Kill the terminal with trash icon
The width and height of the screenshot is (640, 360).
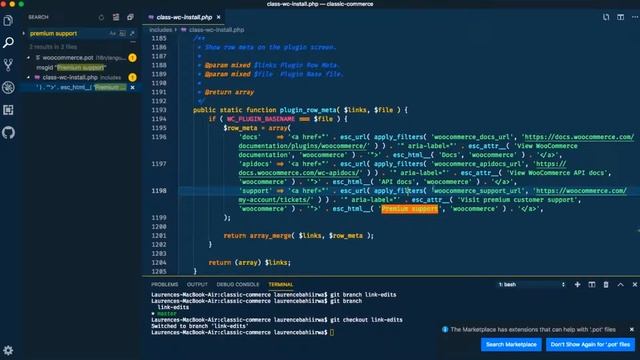(x=606, y=284)
